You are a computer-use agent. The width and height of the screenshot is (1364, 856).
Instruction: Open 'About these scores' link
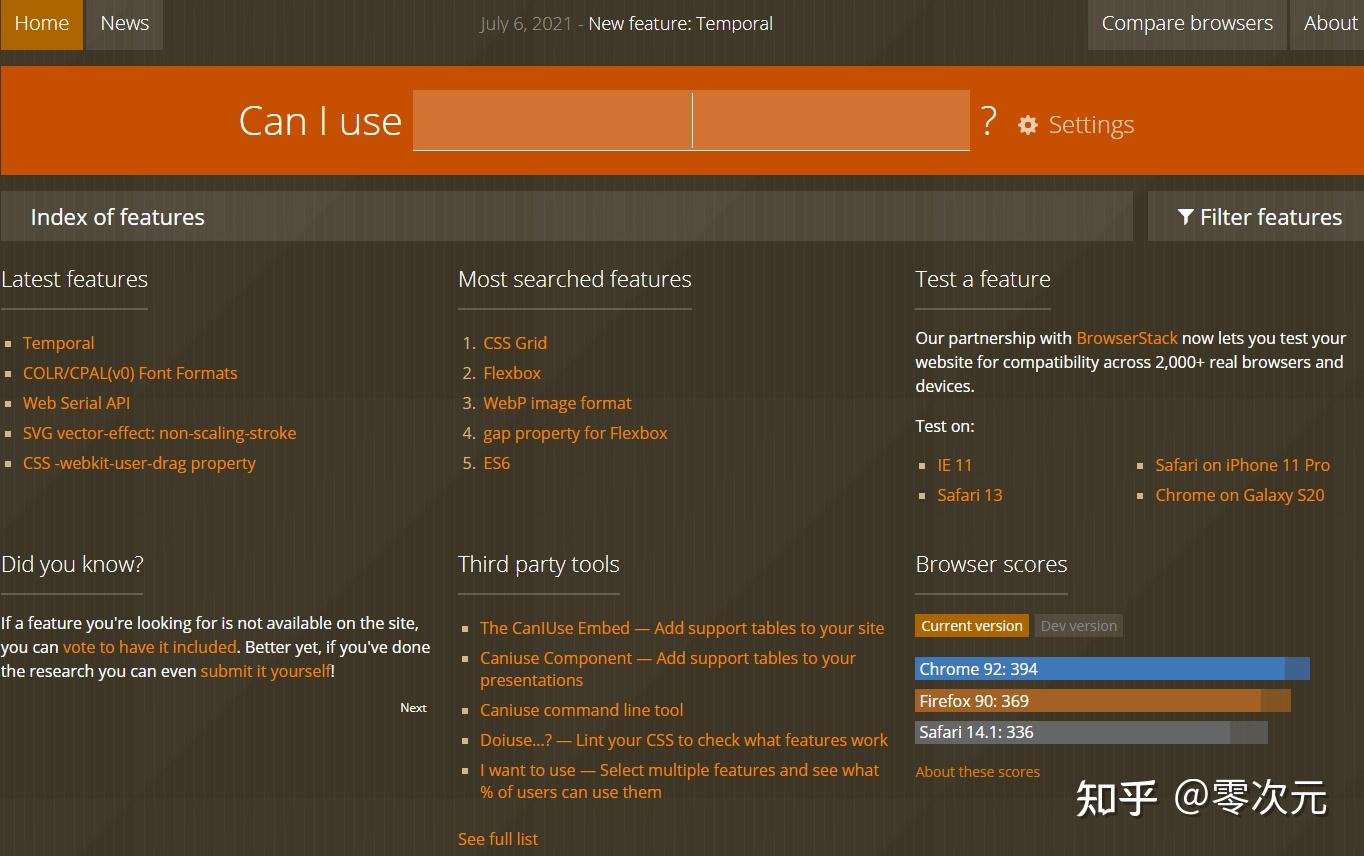[x=977, y=772]
